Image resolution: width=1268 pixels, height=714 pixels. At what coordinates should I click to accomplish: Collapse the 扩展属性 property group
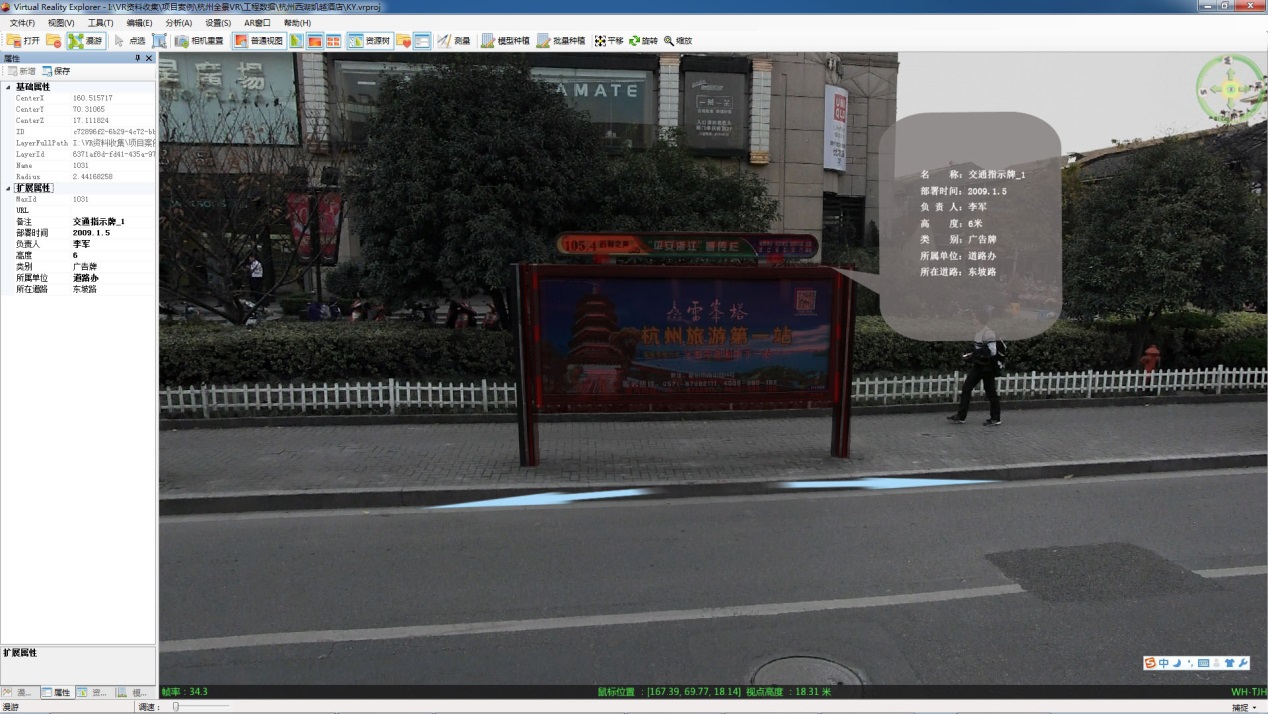click(x=8, y=188)
